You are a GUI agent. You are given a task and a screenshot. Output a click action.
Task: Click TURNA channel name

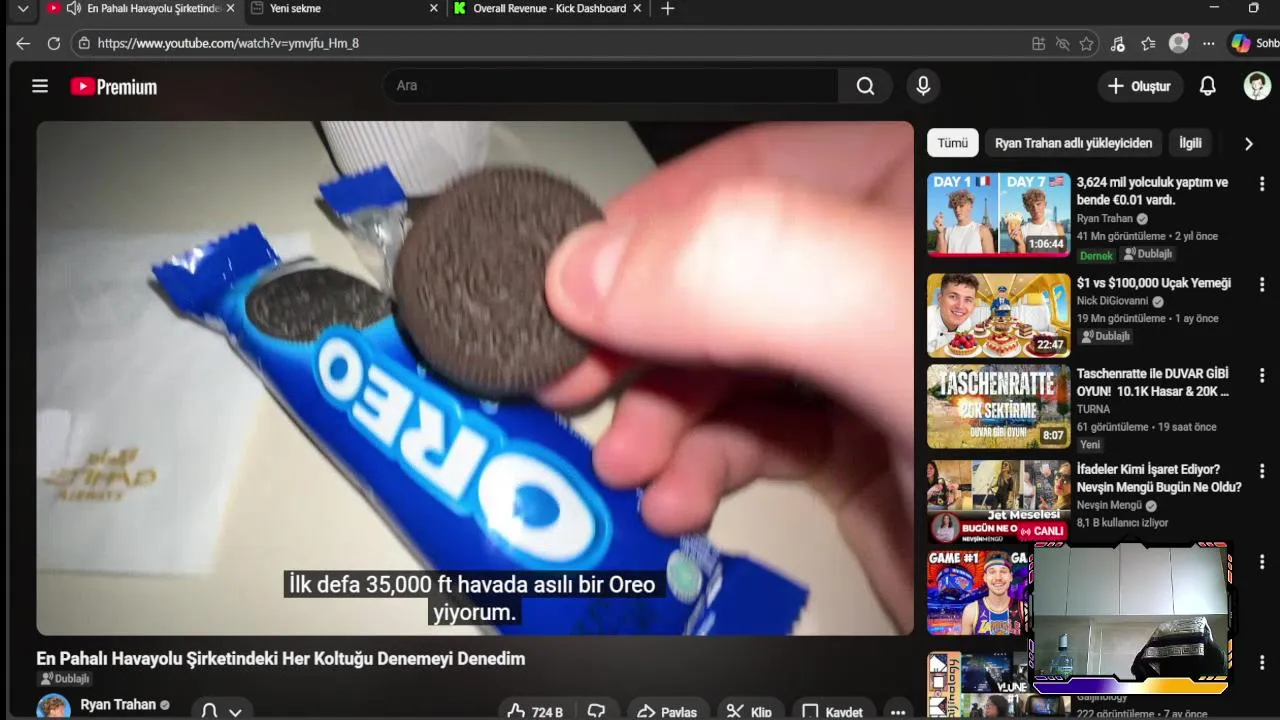1093,409
